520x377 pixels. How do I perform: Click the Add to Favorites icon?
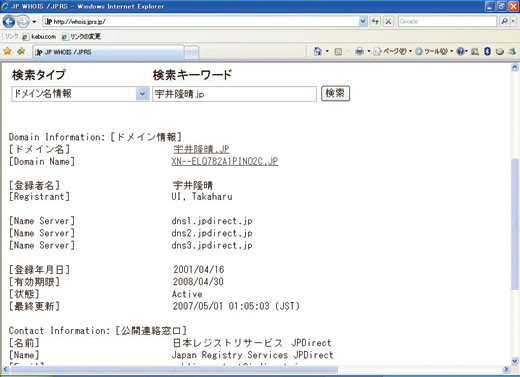point(21,51)
